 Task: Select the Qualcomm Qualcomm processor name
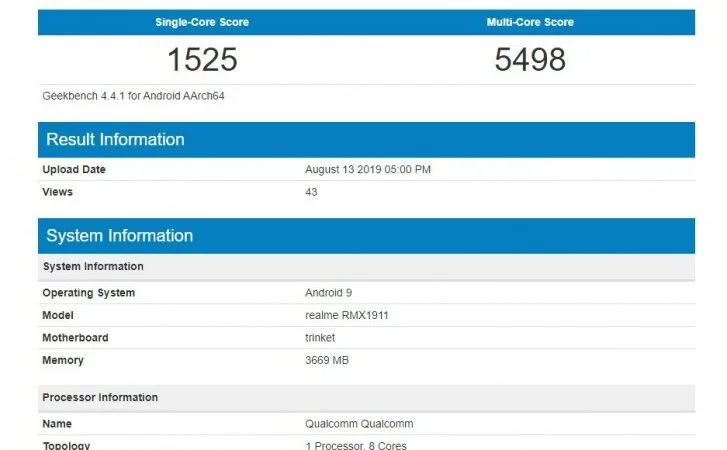click(x=359, y=424)
